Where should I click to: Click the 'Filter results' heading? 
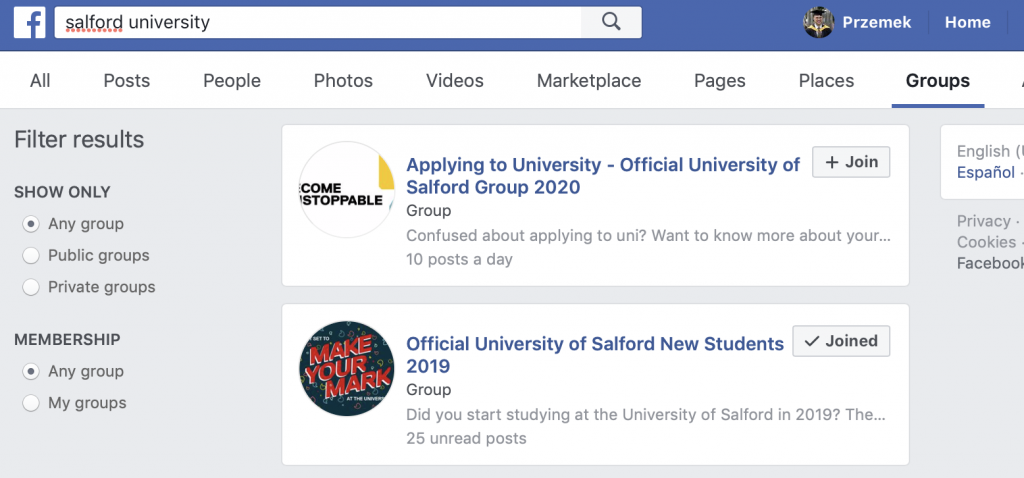click(79, 140)
